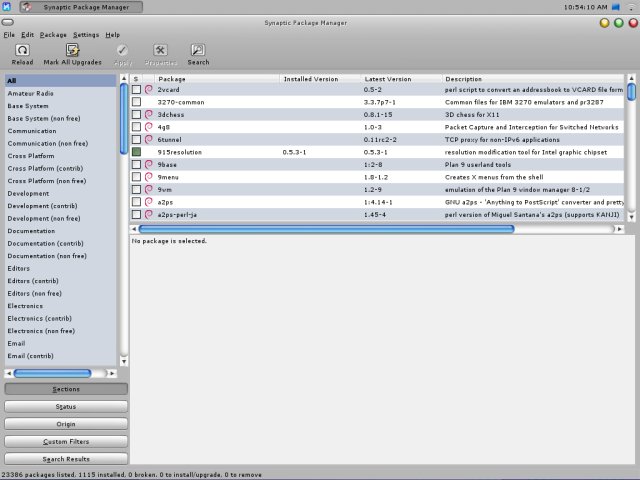Click Debian swirl icon beside a2ps

click(x=149, y=202)
